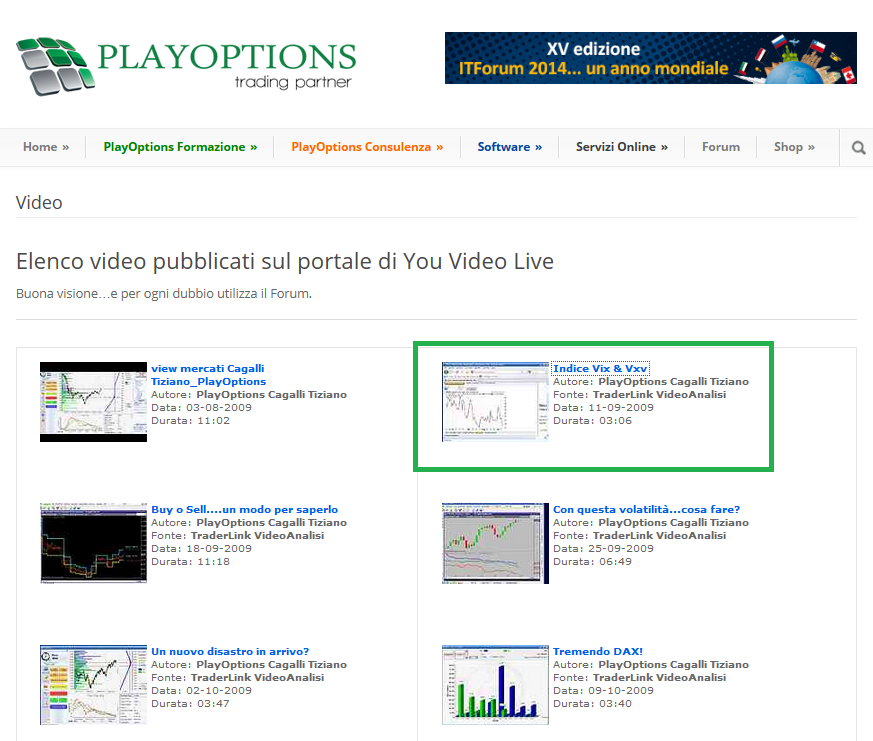873x741 pixels.
Task: Open the Shop menu
Action: click(x=794, y=147)
